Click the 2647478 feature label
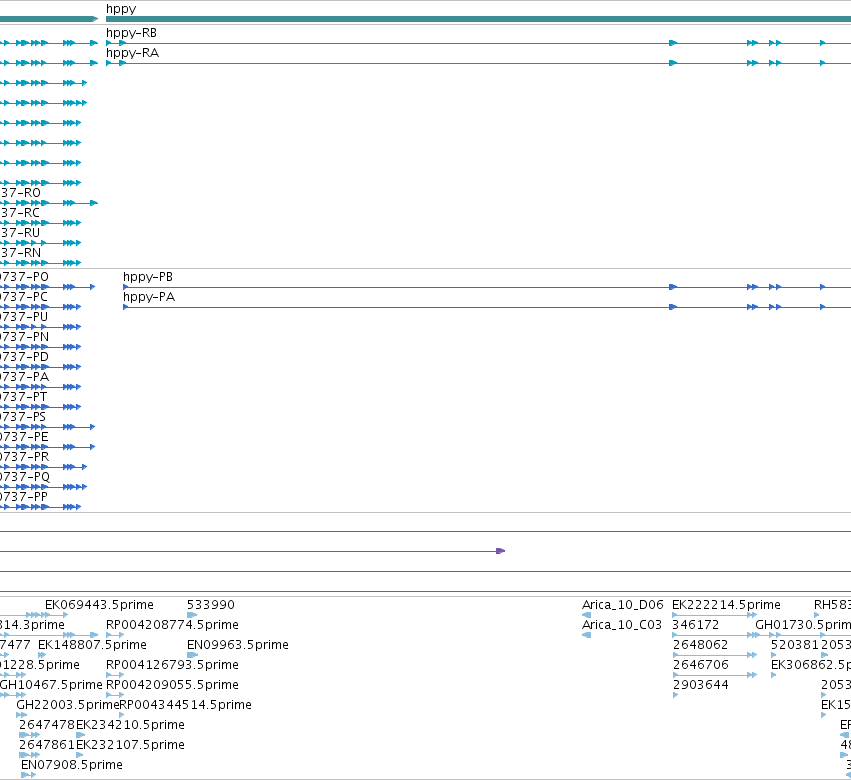 click(47, 725)
